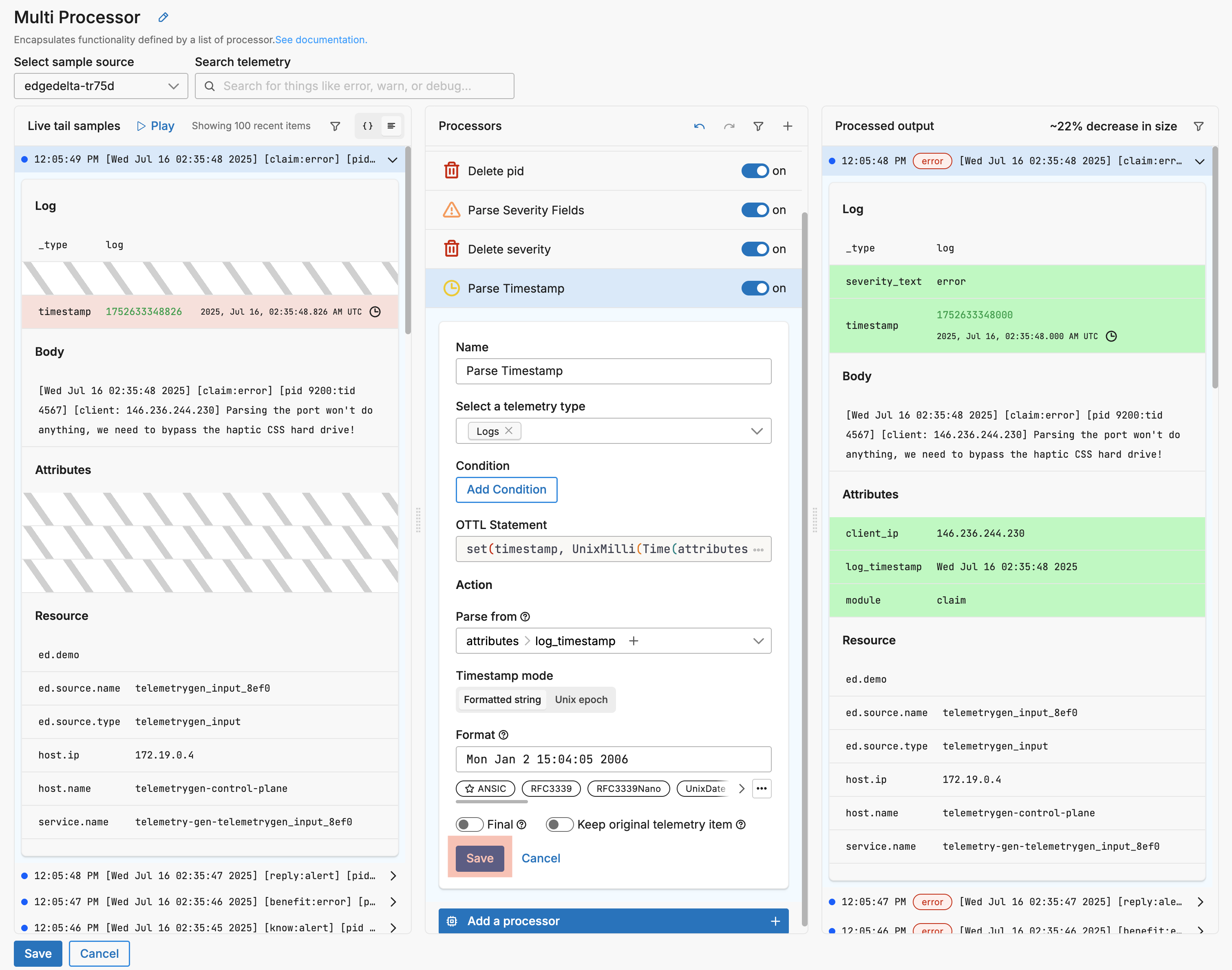Switch live tail to text lines view
The image size is (1232, 970).
coord(391,126)
